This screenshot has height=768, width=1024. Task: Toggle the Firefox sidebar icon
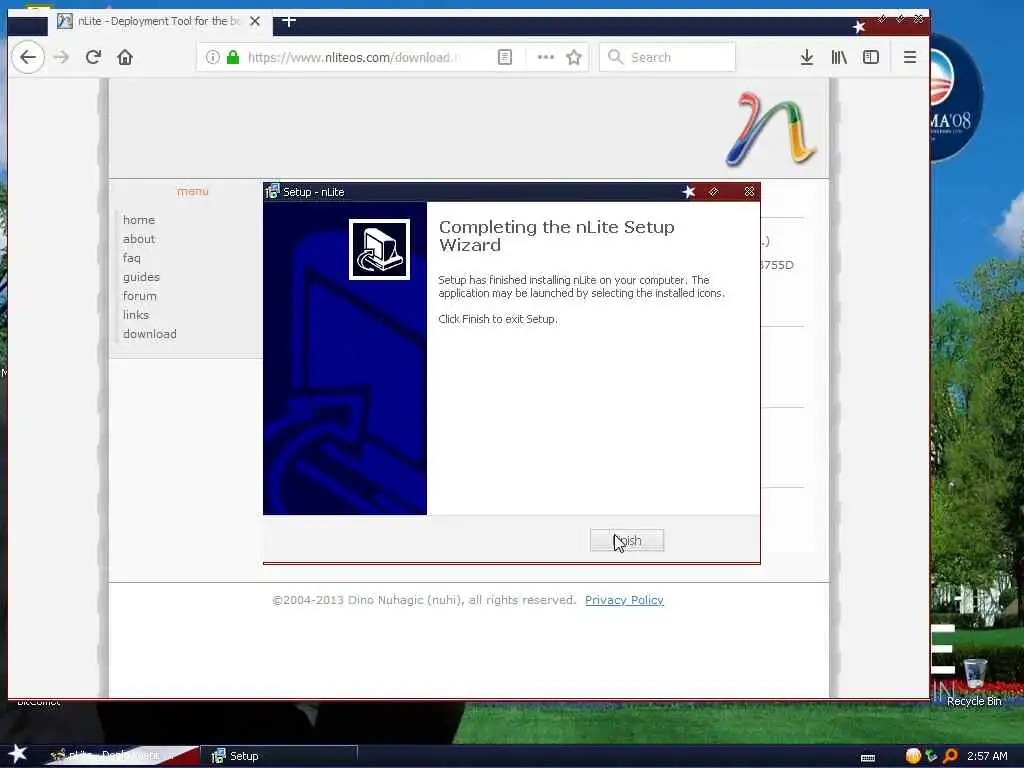871,57
